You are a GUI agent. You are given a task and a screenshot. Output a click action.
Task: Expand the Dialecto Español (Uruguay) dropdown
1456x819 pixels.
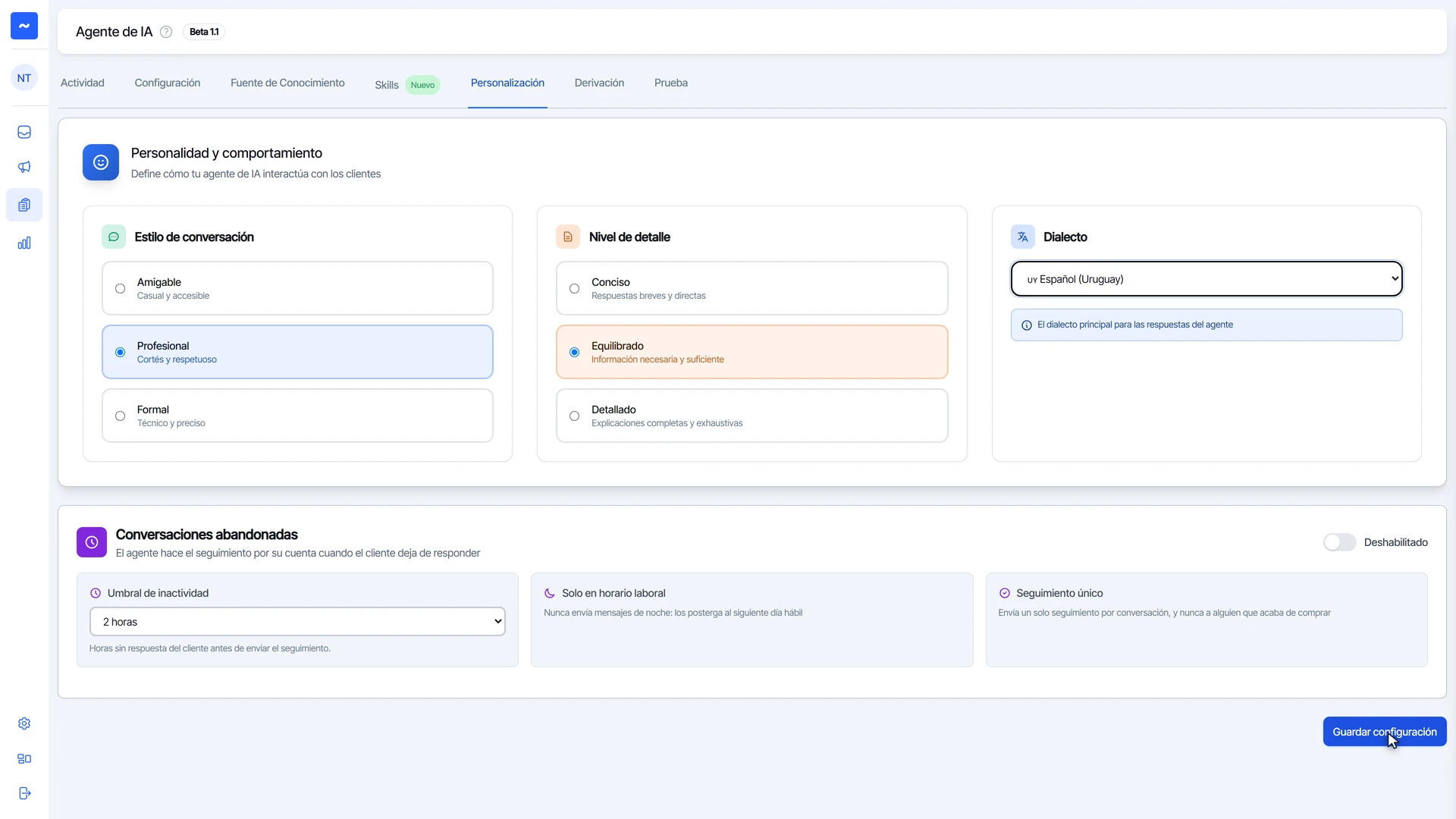(1206, 279)
